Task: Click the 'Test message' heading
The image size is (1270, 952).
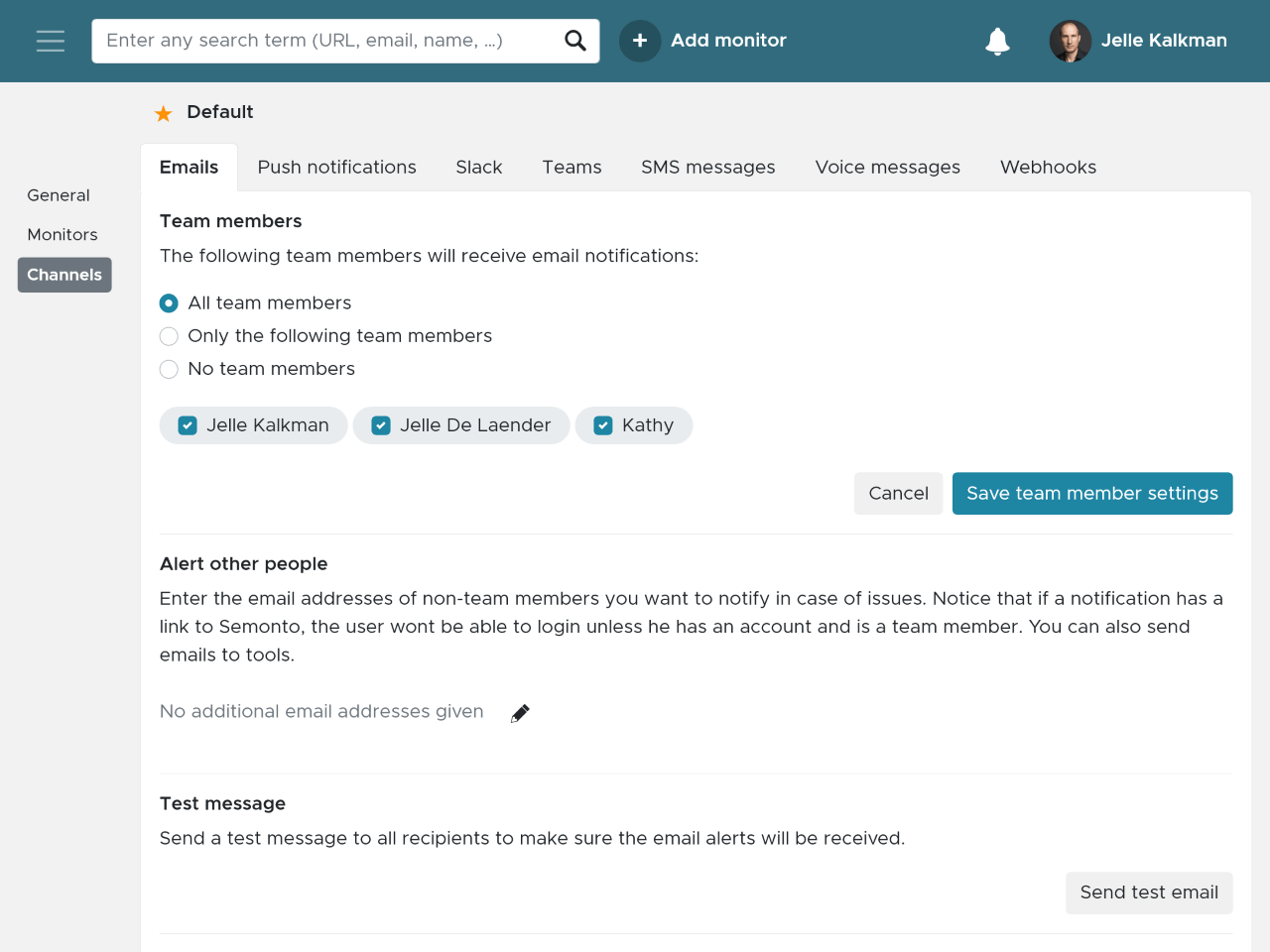Action: [x=222, y=804]
